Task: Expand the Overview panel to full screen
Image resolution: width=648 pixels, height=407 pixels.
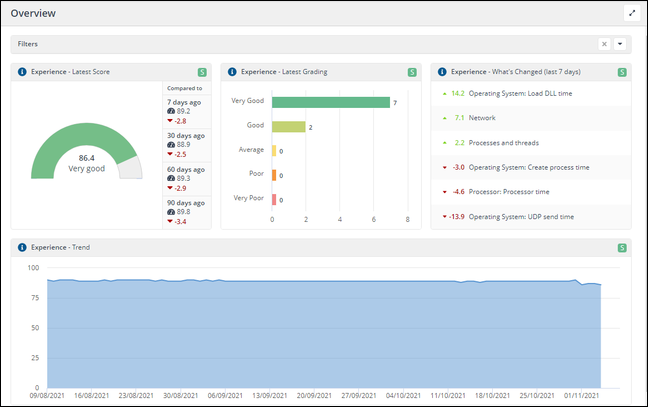Action: tap(631, 13)
